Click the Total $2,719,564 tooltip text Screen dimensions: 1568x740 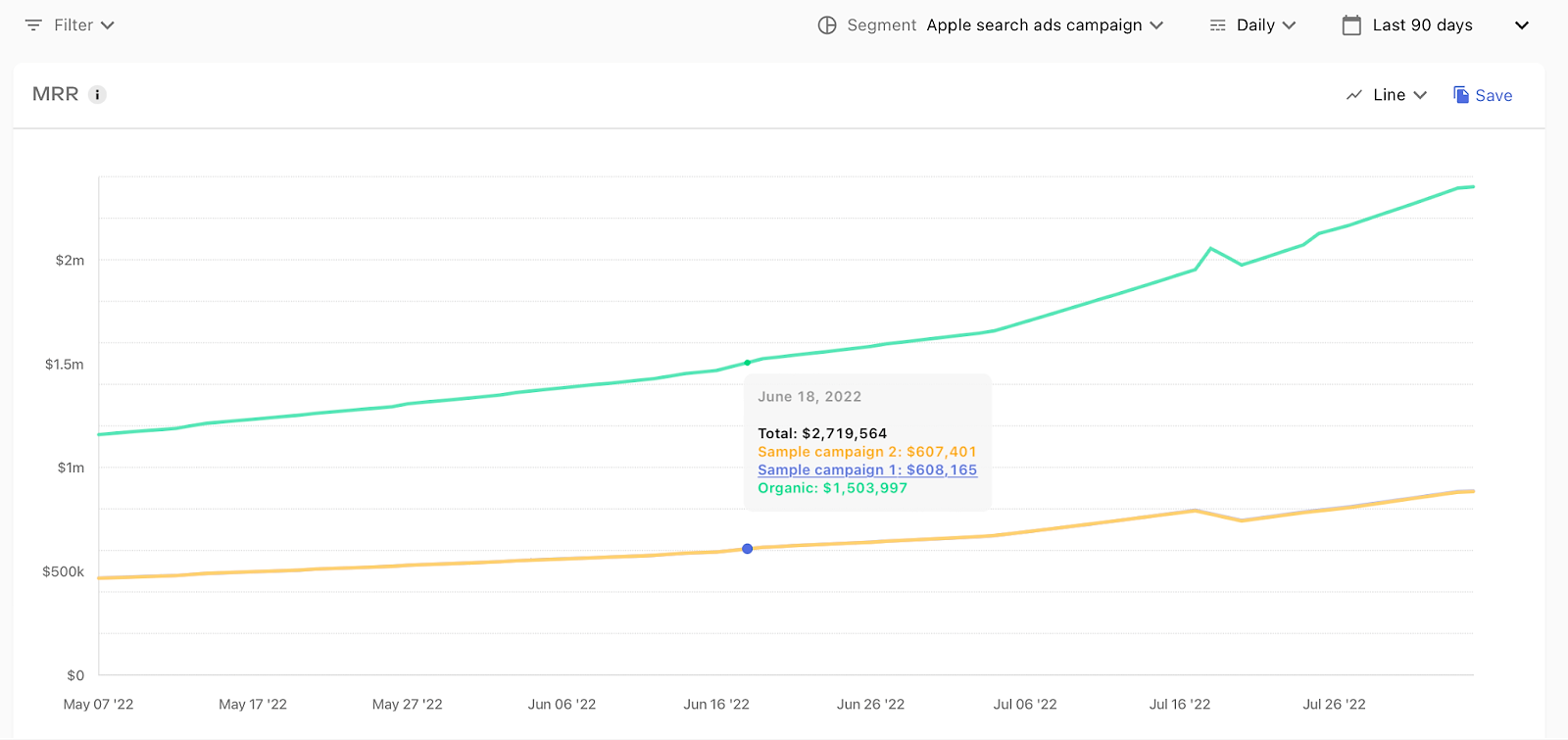(x=822, y=433)
